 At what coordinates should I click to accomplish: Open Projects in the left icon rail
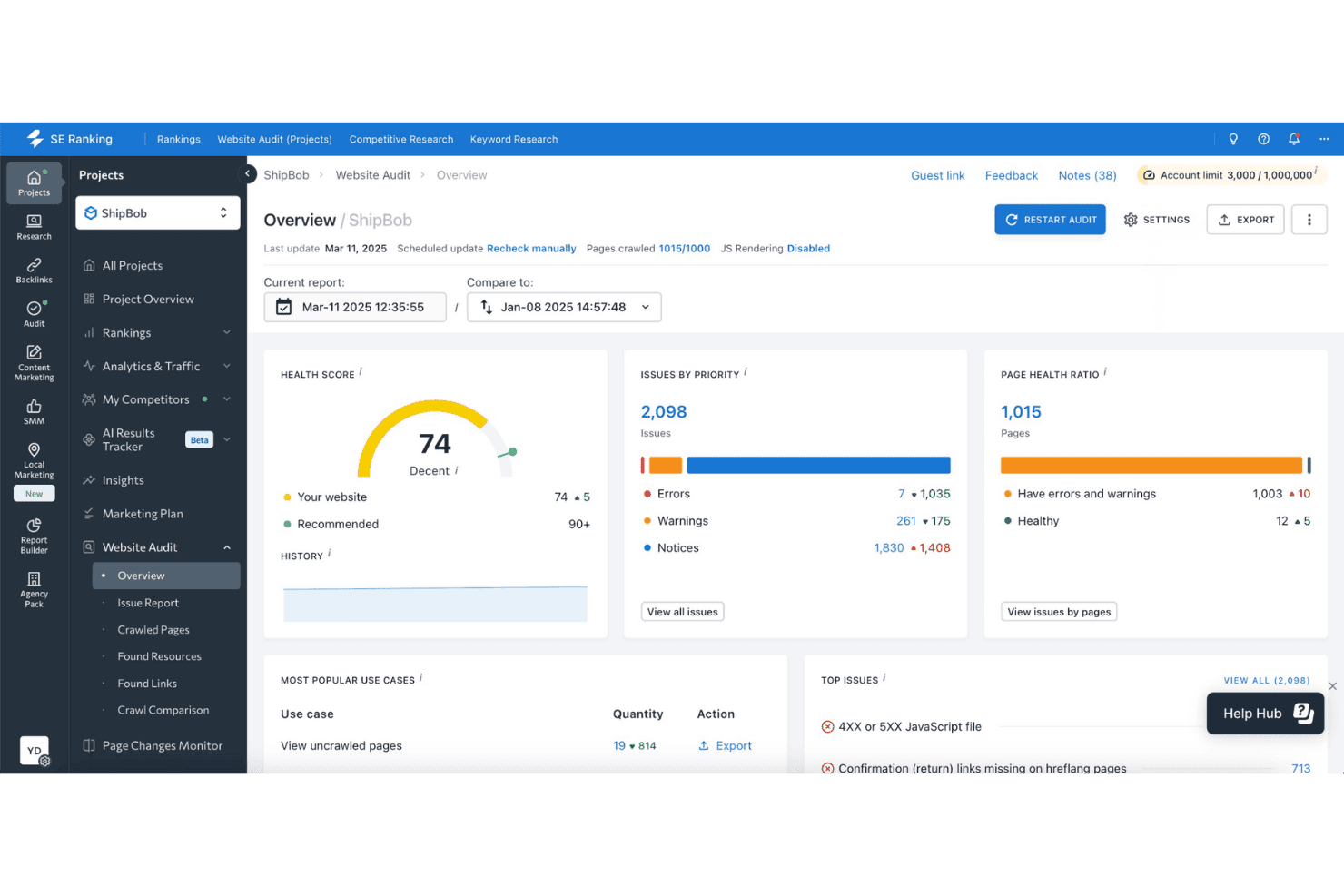34,182
